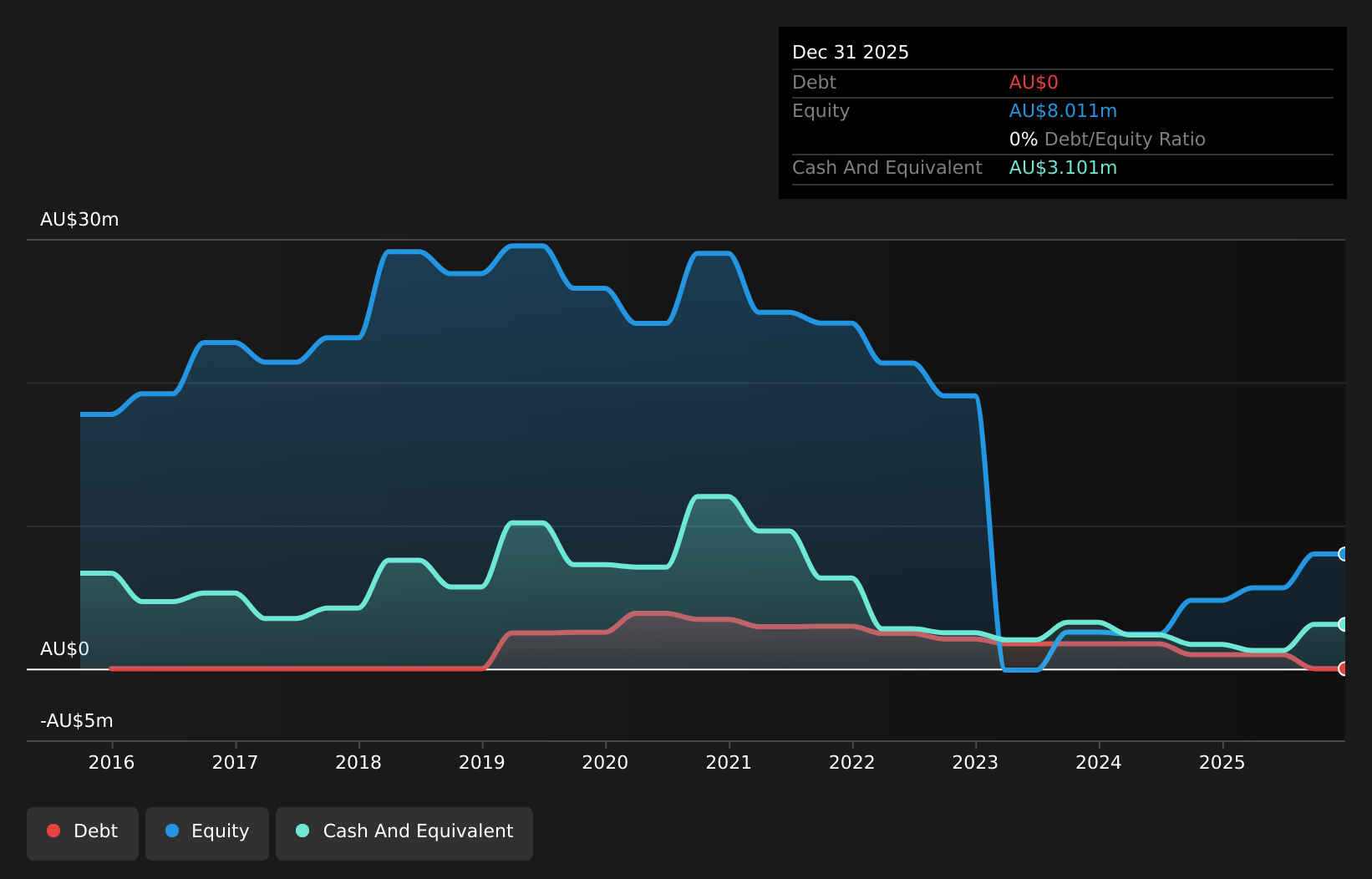Select the red Debt endpoint marker

point(1344,668)
